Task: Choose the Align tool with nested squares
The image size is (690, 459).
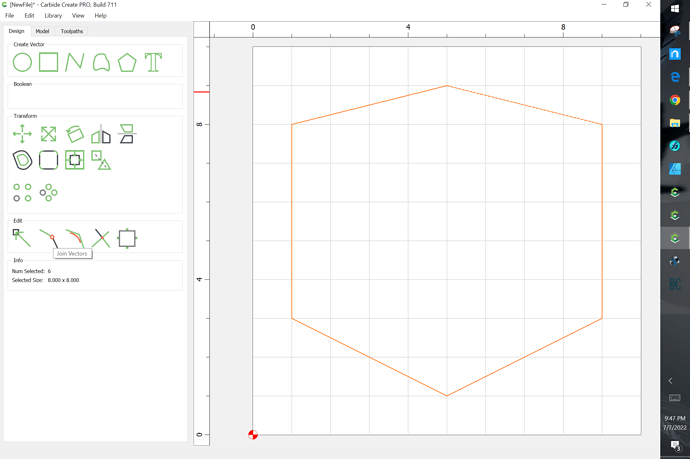Action: point(75,160)
